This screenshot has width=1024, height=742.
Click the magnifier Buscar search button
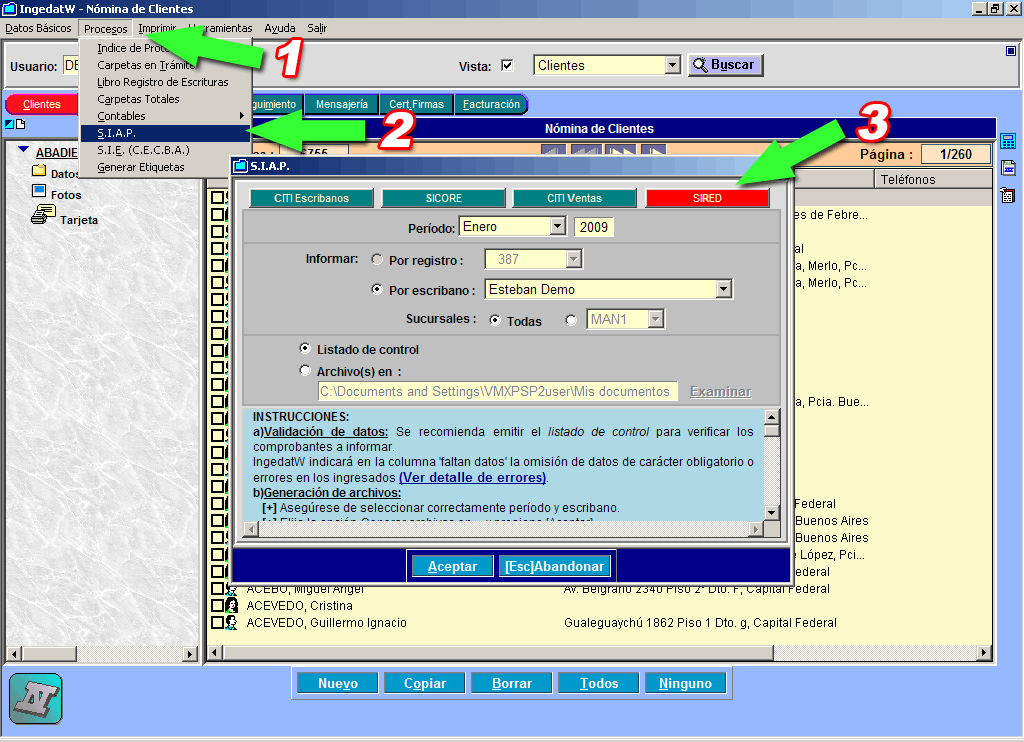pyautogui.click(x=725, y=65)
